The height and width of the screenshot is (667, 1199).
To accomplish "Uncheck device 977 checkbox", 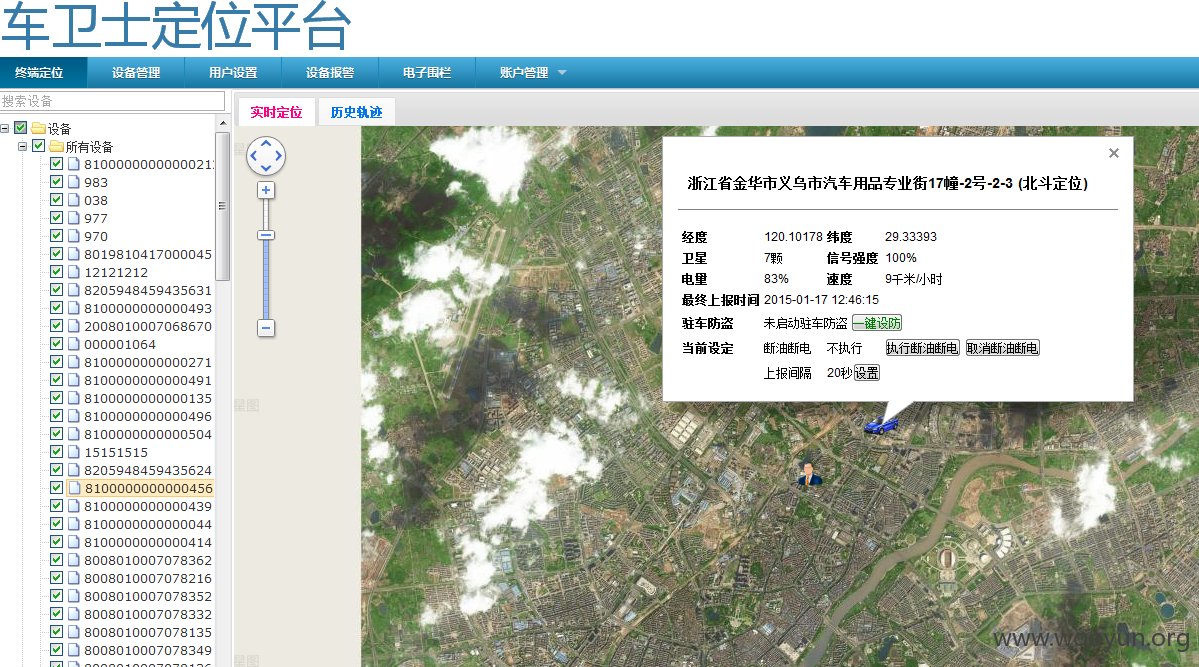I will click(57, 218).
